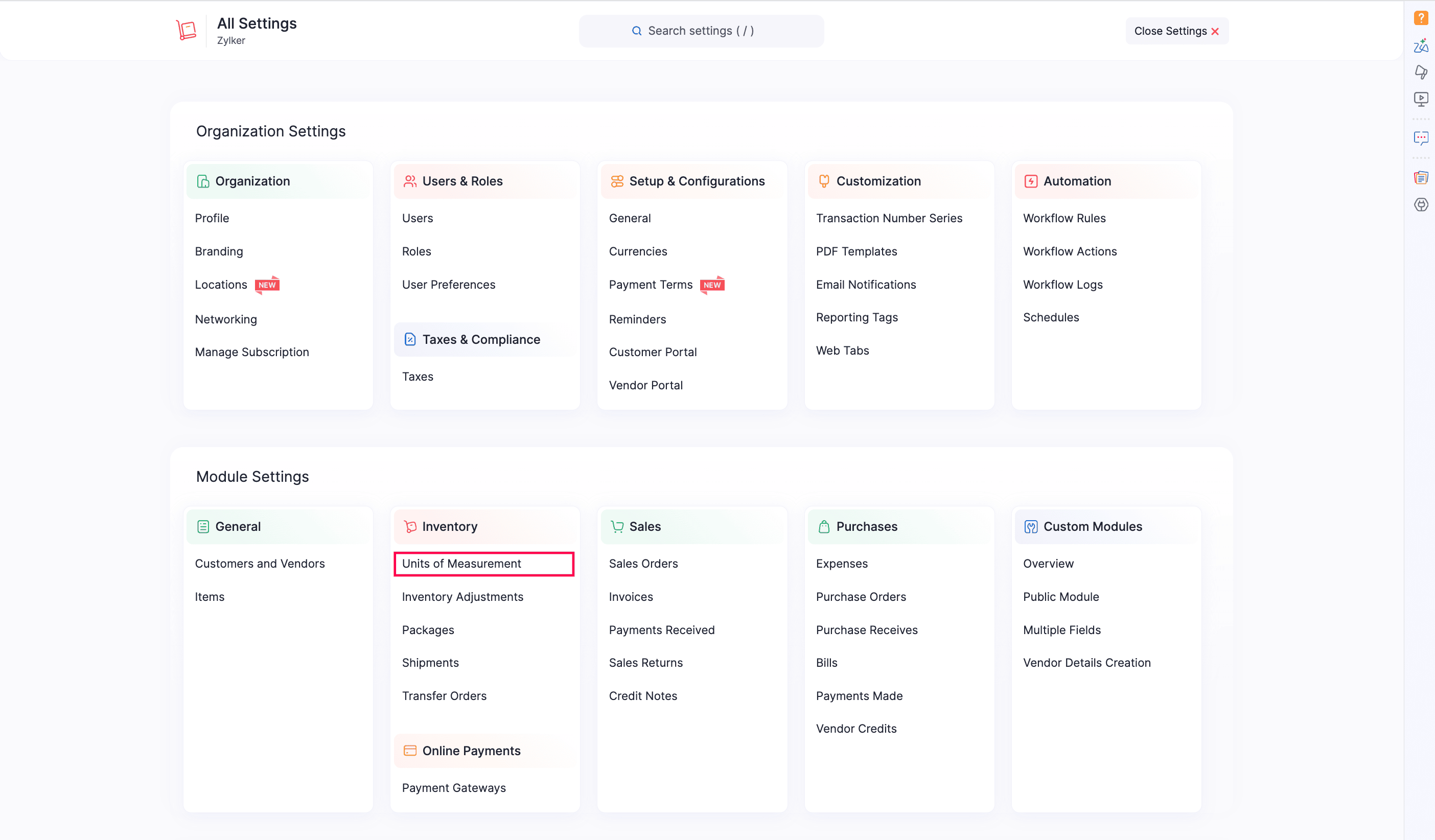Open Vendor Details Creation custom module

click(1086, 662)
